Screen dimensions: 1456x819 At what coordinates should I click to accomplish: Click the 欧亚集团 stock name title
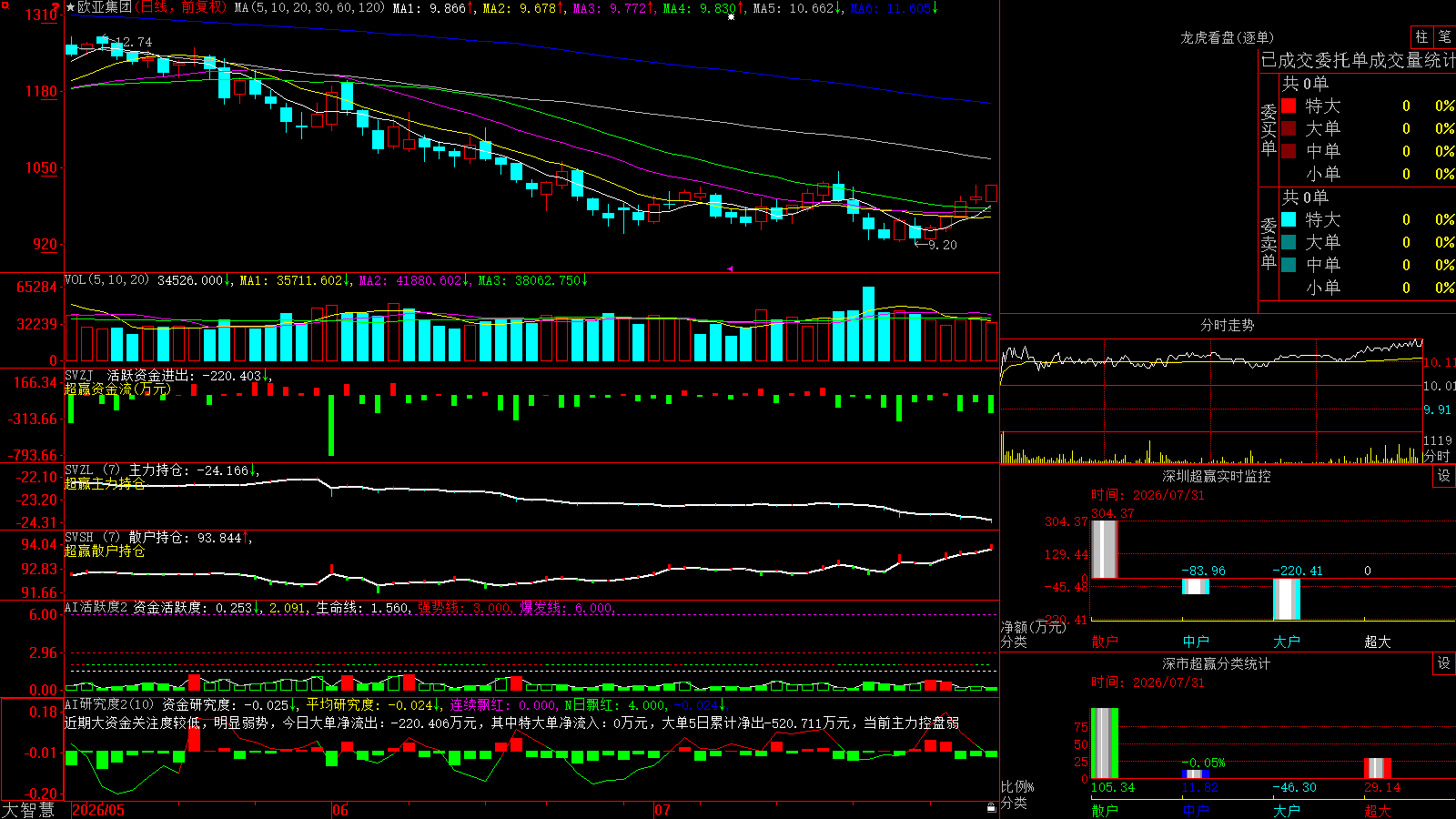104,7
